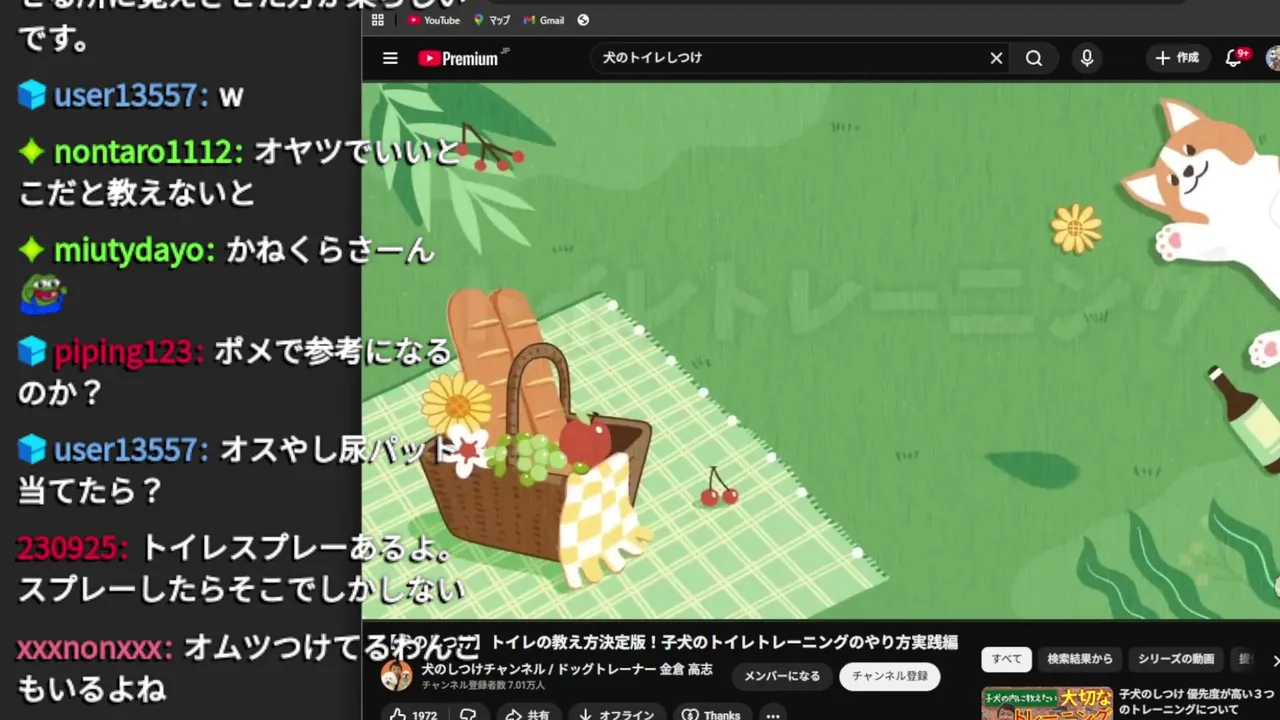
Task: Open recommended video 子犬のしつけ 優先度が高い3つ
Action: pyautogui.click(x=1196, y=701)
